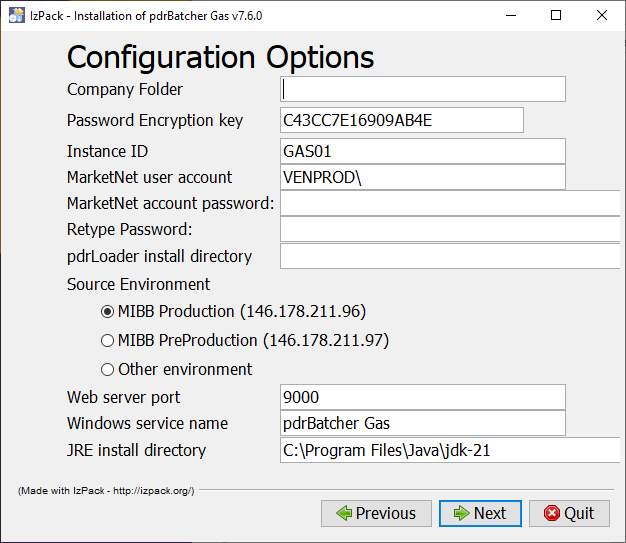The height and width of the screenshot is (543, 626).
Task: Click the Web server port field
Action: [x=423, y=397]
